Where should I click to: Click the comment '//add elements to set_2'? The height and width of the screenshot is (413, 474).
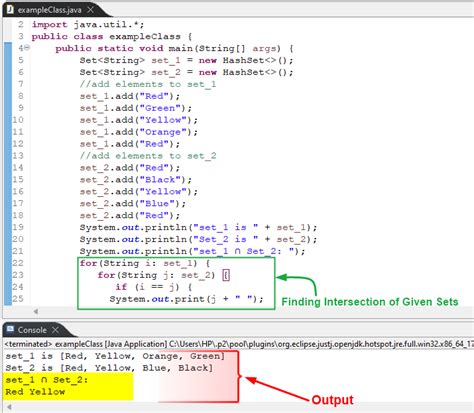(x=148, y=156)
